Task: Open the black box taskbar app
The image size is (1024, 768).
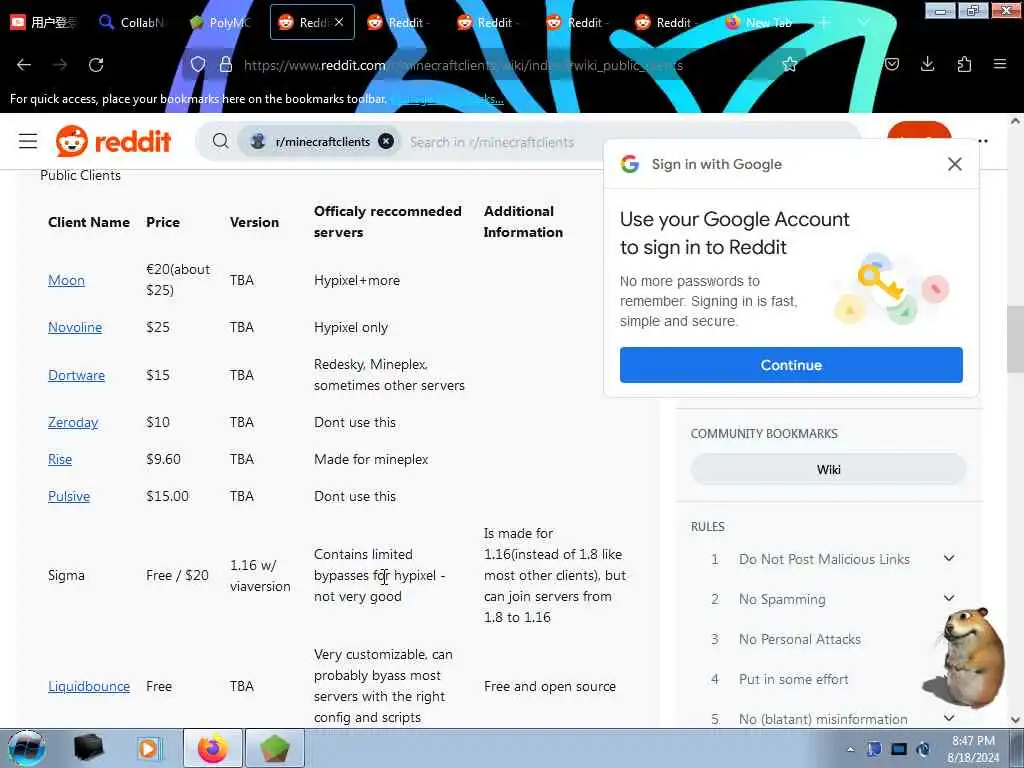Action: click(x=89, y=748)
